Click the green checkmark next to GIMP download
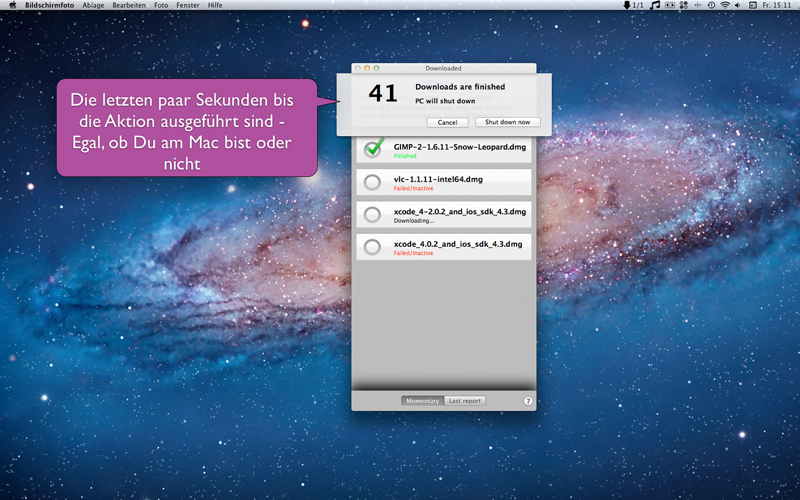This screenshot has width=800, height=500. click(x=373, y=148)
